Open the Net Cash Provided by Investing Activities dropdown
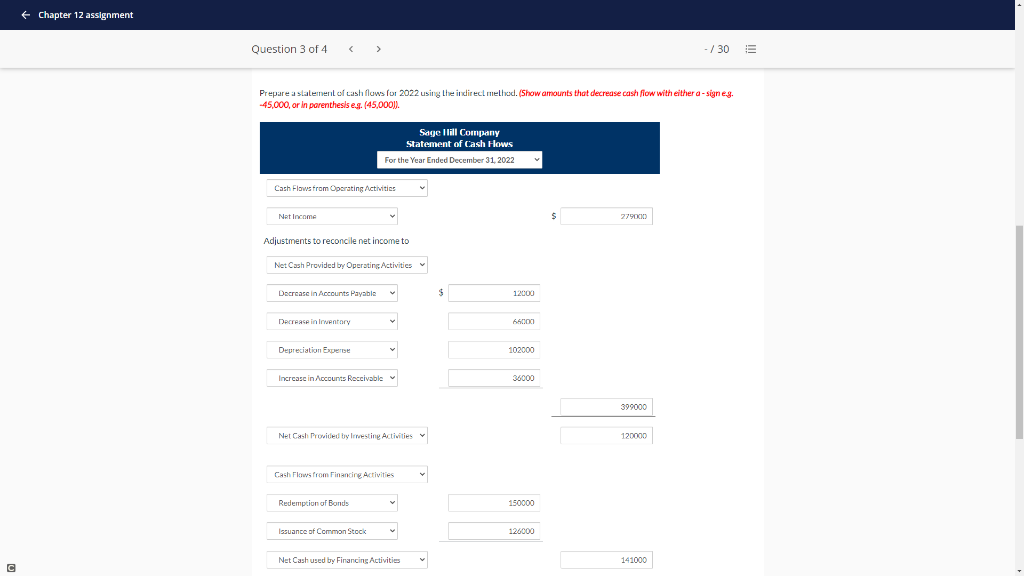The image size is (1024, 576). tap(346, 435)
